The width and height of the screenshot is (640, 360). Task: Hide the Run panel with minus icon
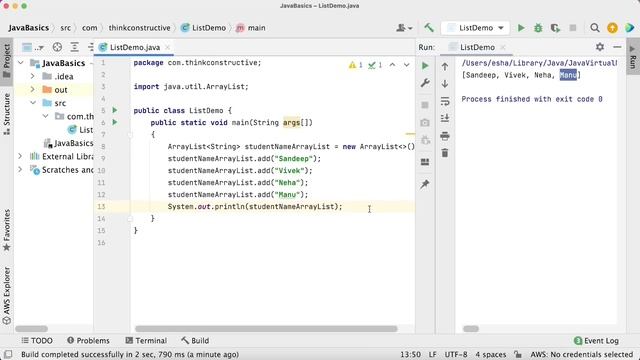617,47
